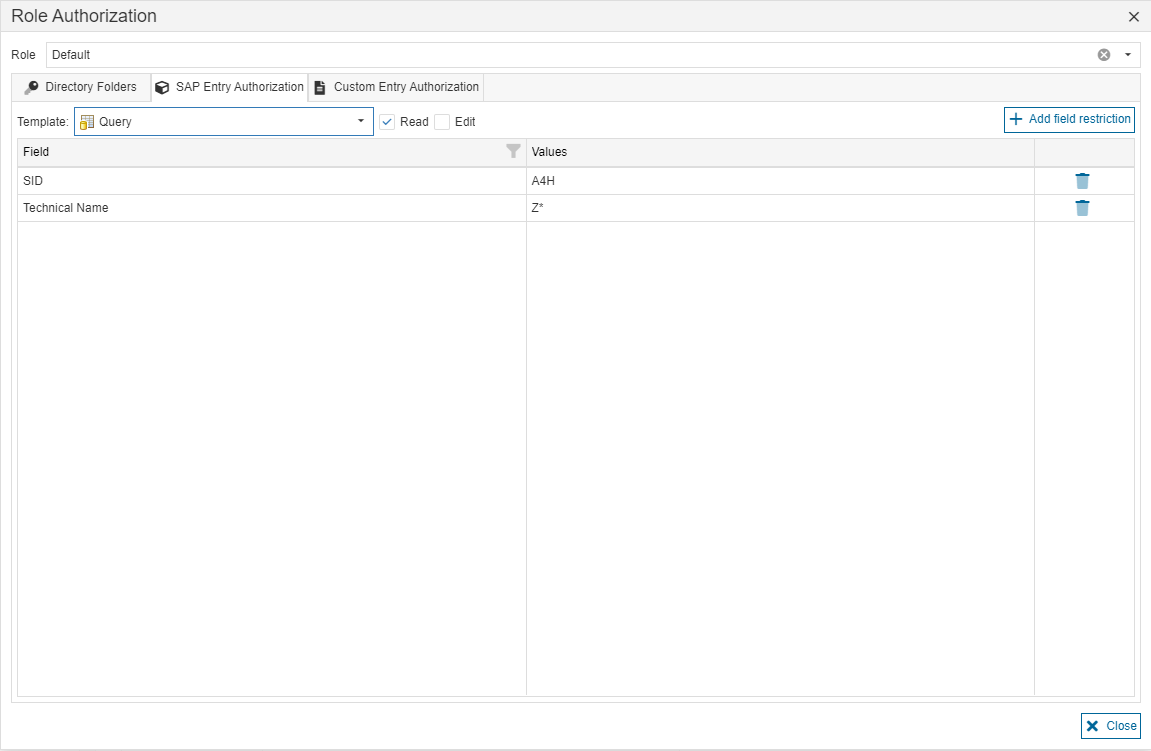Expand the Role dropdown arrow
The height and width of the screenshot is (751, 1151).
coord(1128,55)
